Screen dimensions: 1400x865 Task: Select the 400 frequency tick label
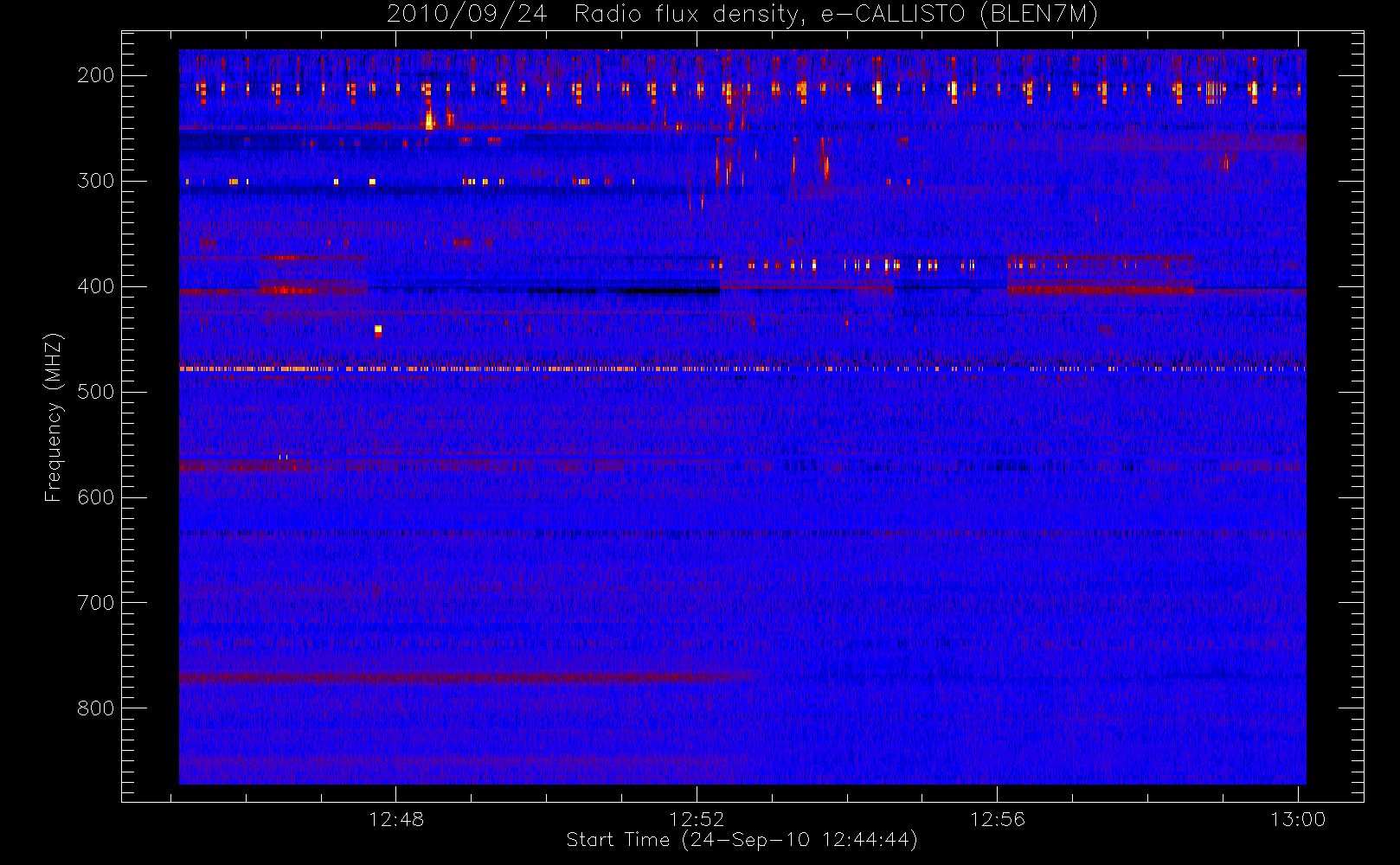coord(96,286)
